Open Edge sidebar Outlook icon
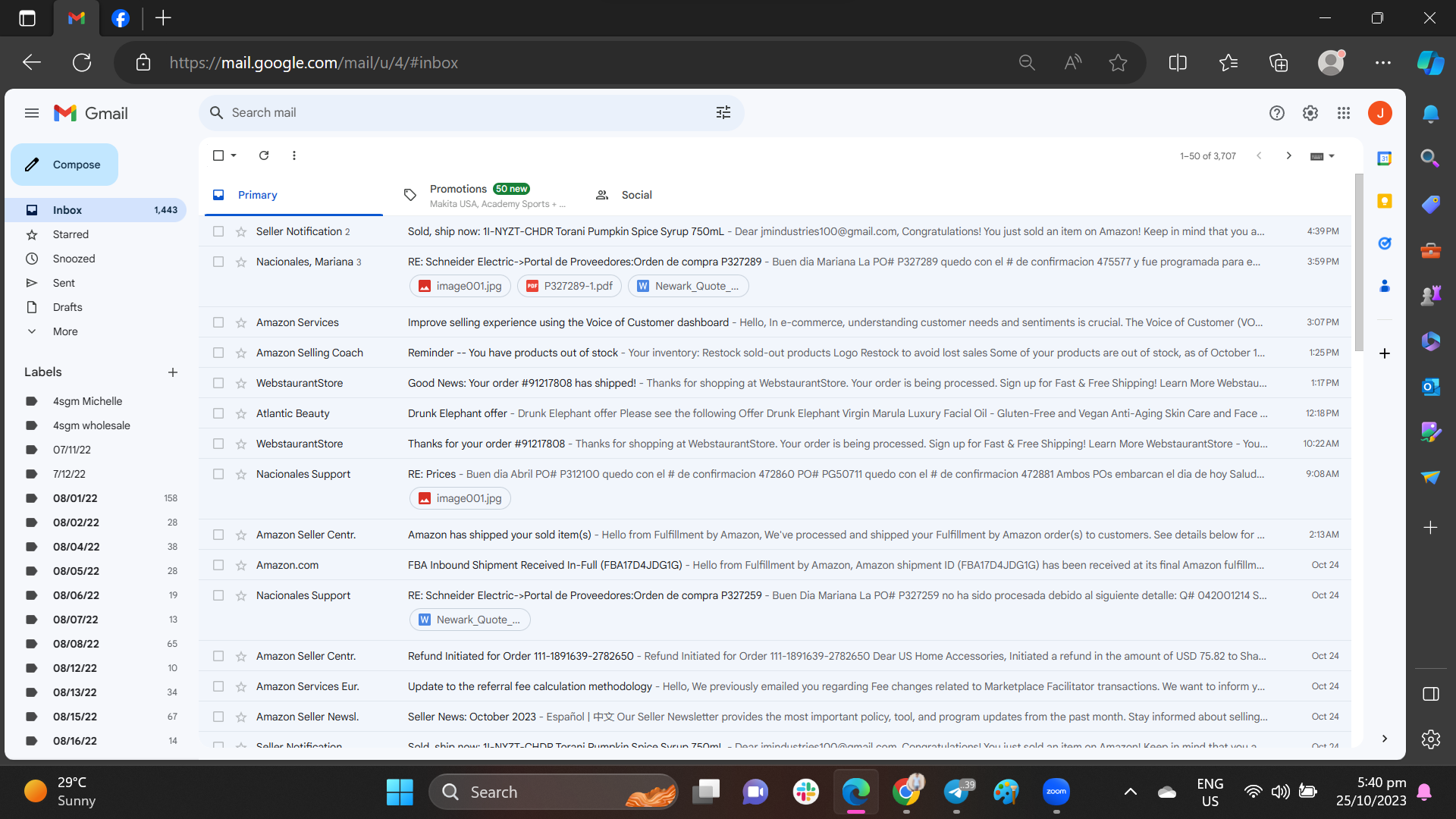Screen dimensions: 1456x819 coord(1430,387)
